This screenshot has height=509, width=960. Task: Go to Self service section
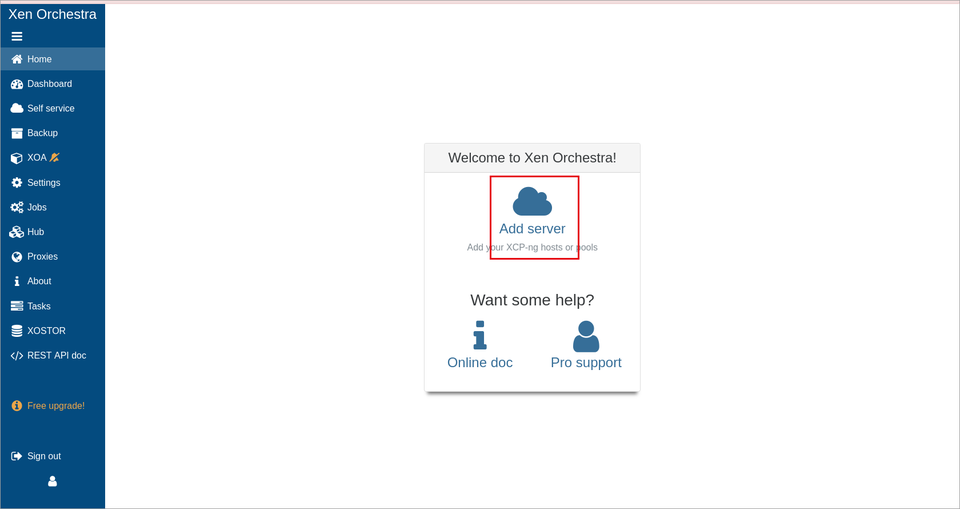coord(53,108)
